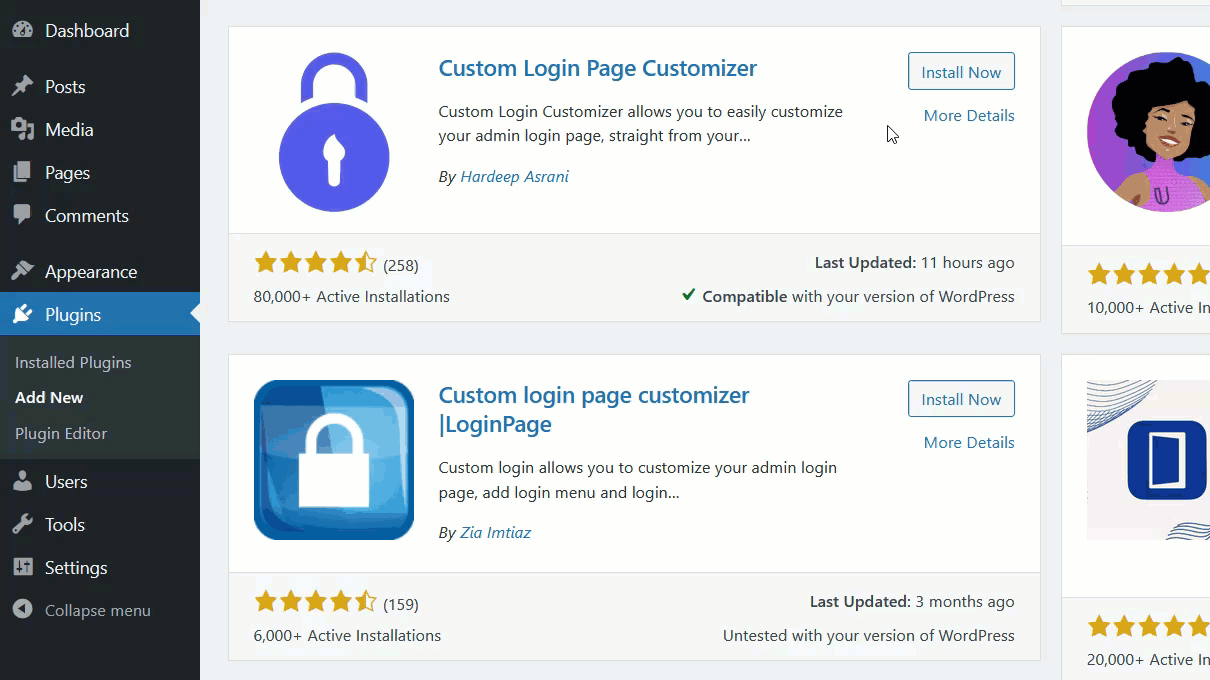Image resolution: width=1210 pixels, height=680 pixels.
Task: Click the Settings sliders icon
Action: 22,568
